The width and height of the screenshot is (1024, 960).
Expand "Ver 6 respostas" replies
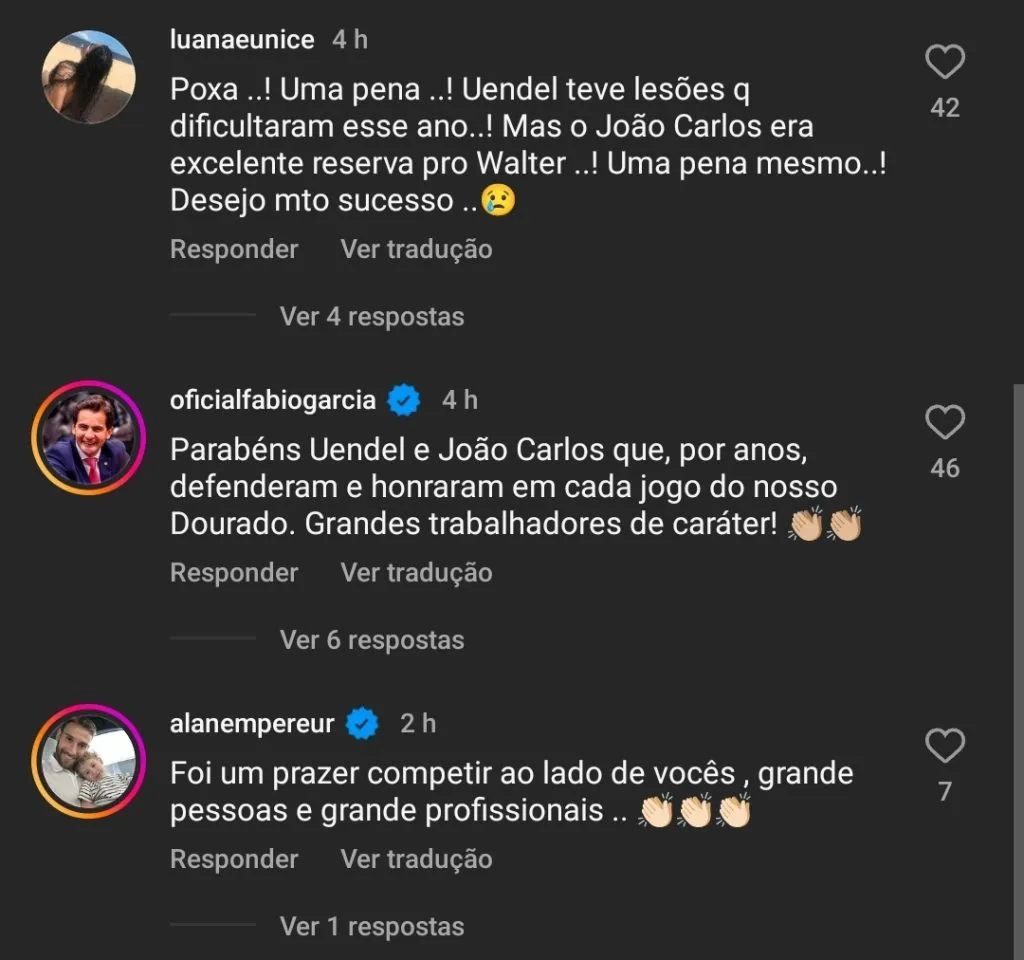(x=372, y=640)
